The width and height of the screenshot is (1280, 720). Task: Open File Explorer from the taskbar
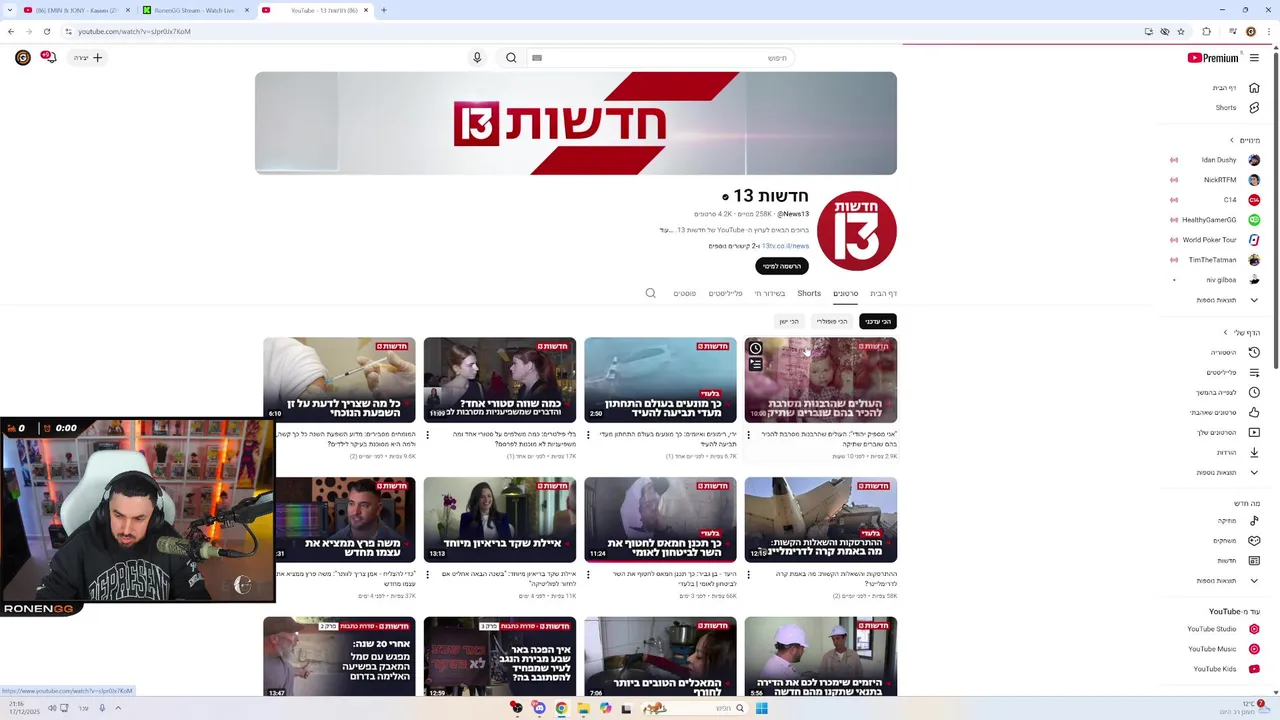point(583,708)
